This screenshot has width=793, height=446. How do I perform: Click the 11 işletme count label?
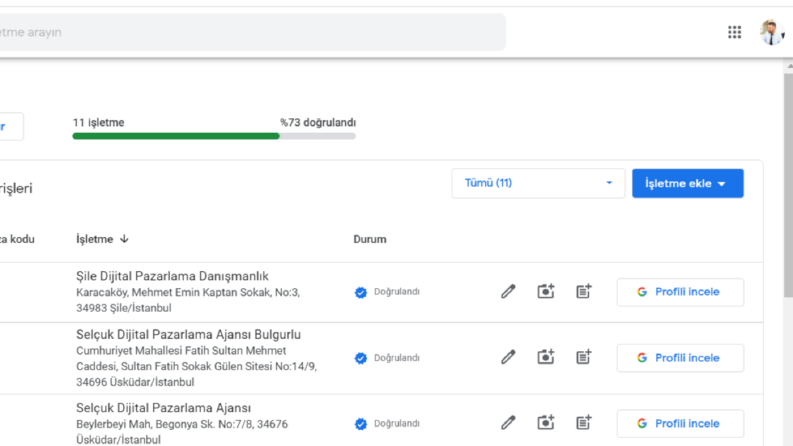point(98,122)
